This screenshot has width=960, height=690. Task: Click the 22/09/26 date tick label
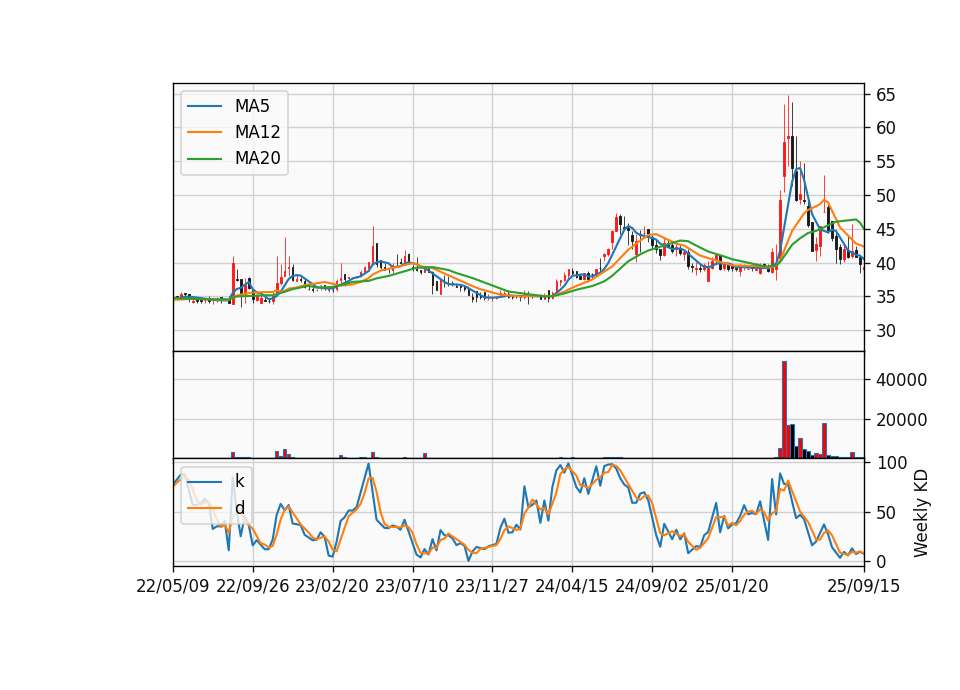tap(253, 586)
